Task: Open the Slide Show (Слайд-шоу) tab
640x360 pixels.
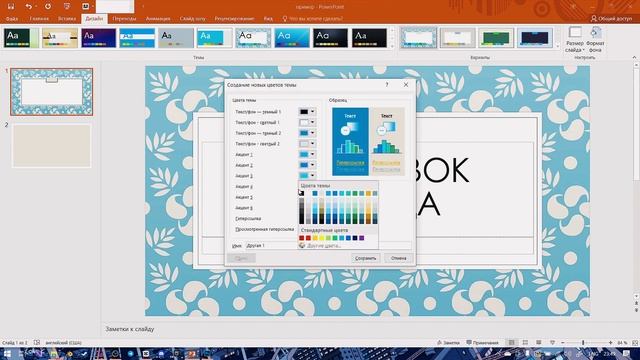Action: click(193, 19)
